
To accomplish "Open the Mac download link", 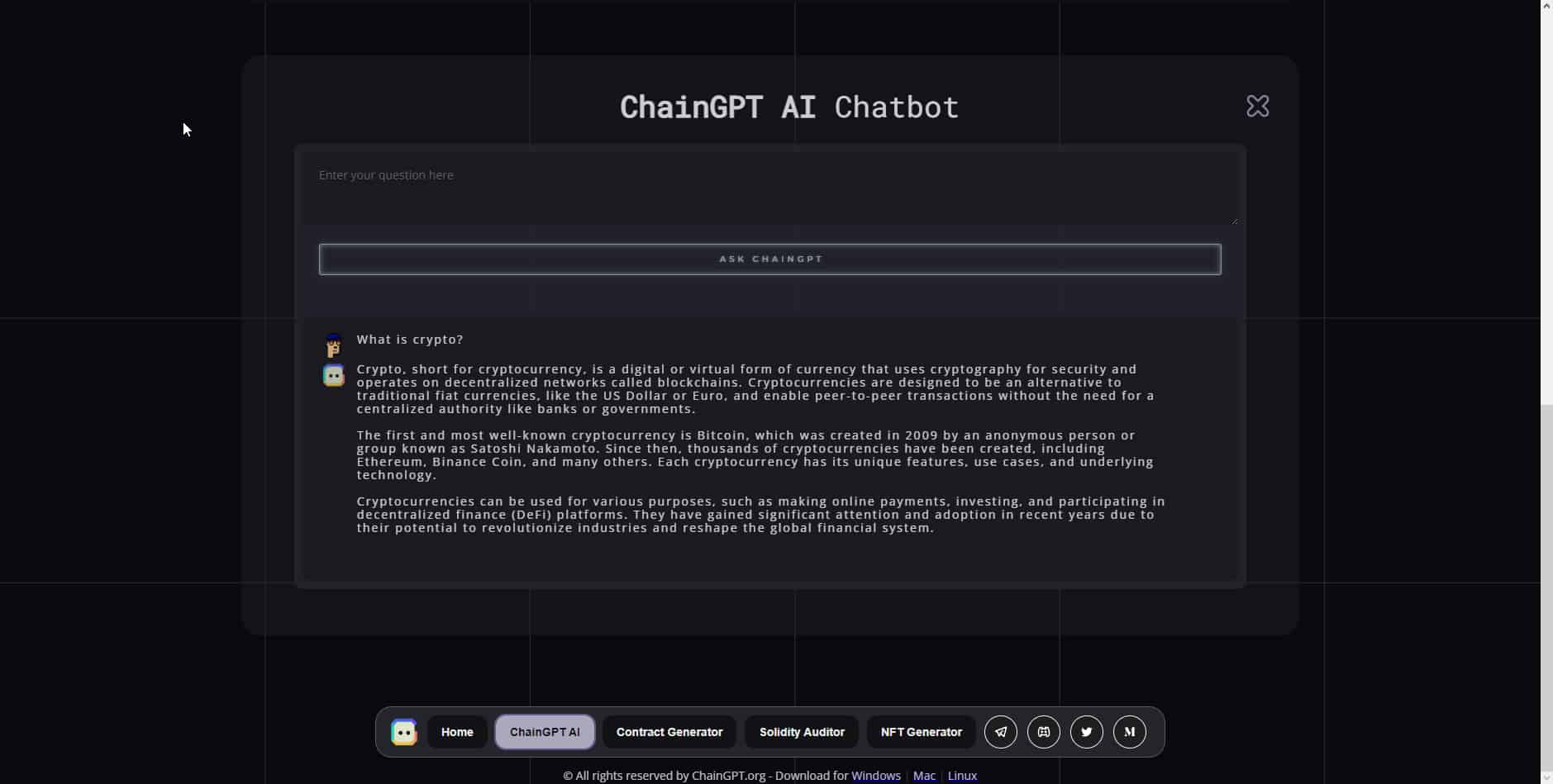I will click(x=925, y=776).
